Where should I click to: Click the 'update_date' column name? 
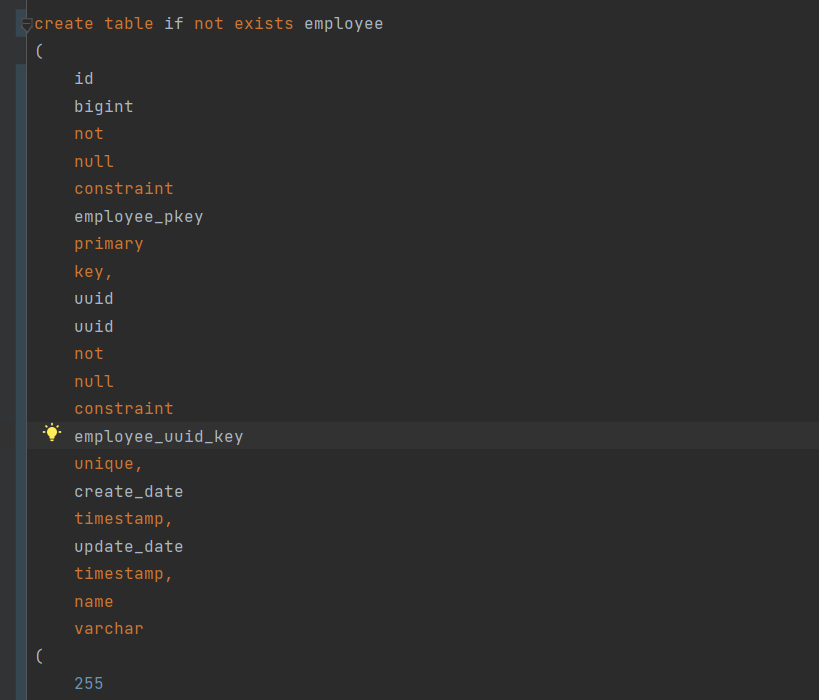point(128,546)
